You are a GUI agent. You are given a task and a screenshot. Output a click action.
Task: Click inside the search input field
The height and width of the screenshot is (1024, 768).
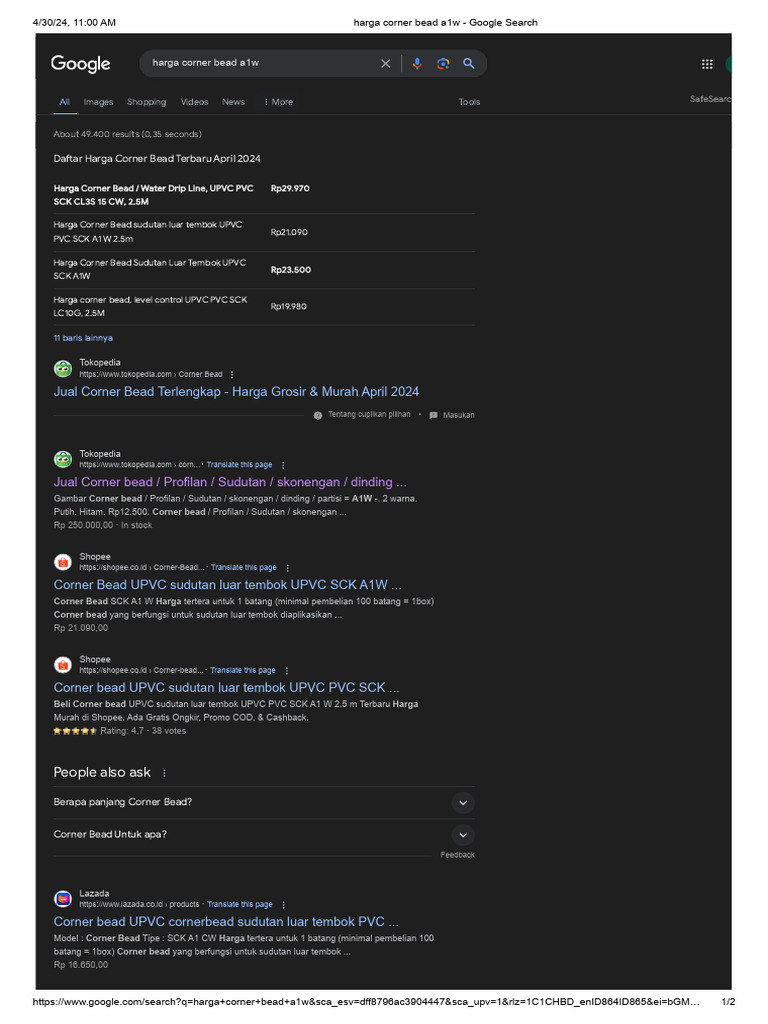[x=260, y=64]
